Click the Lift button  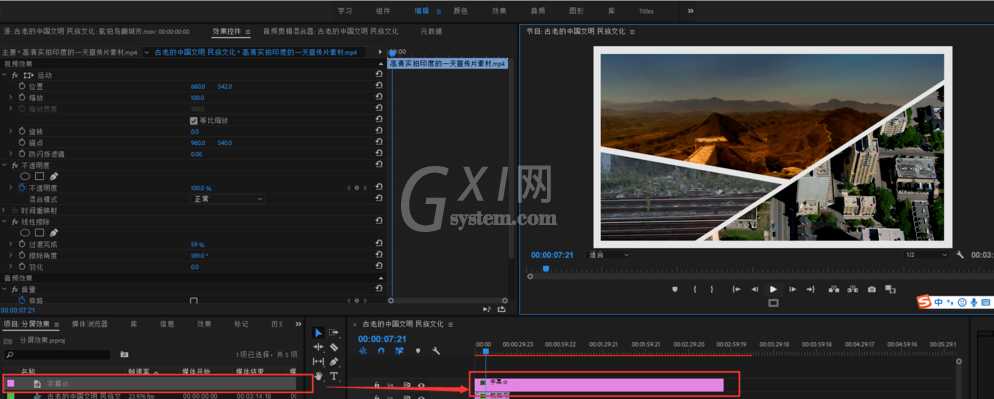(834, 289)
